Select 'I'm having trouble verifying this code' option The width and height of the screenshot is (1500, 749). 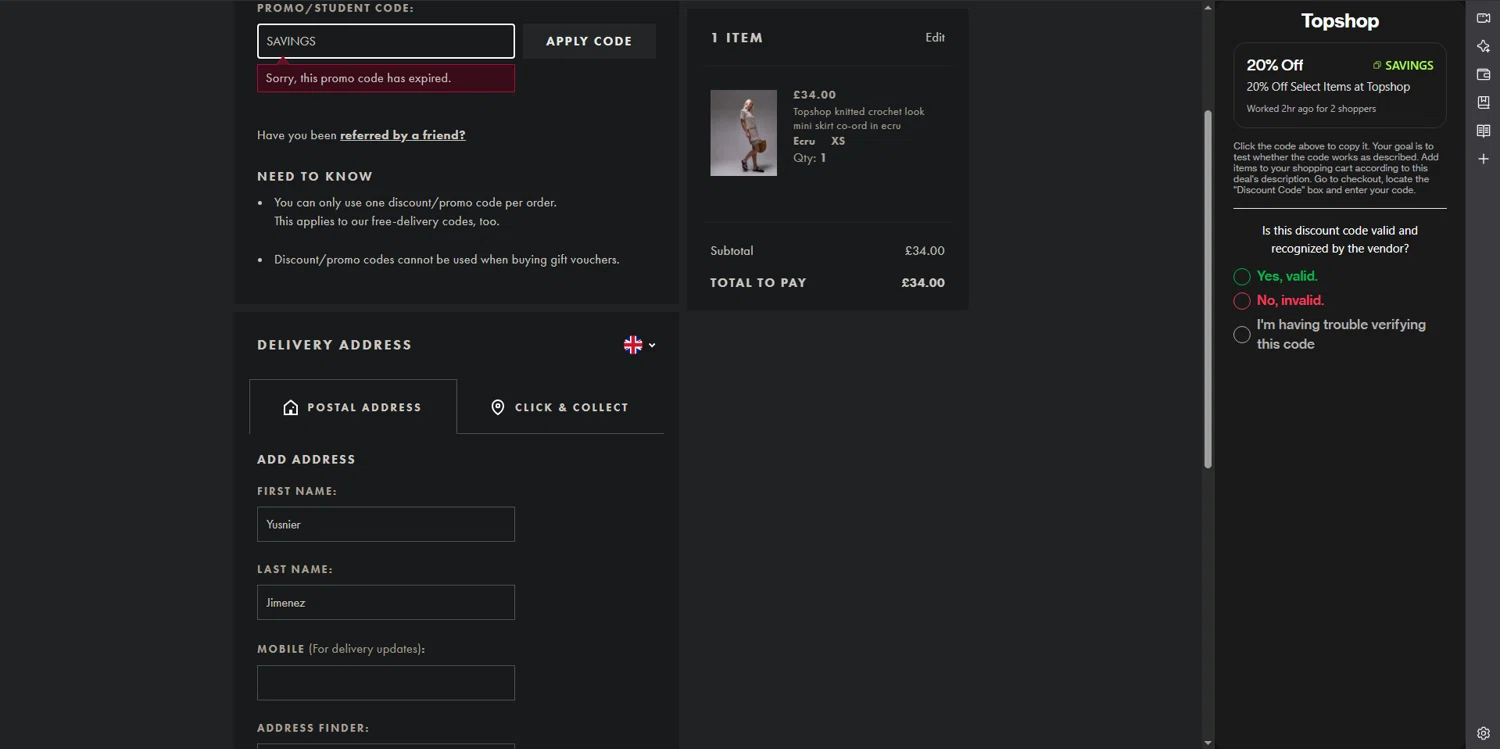click(x=1242, y=335)
